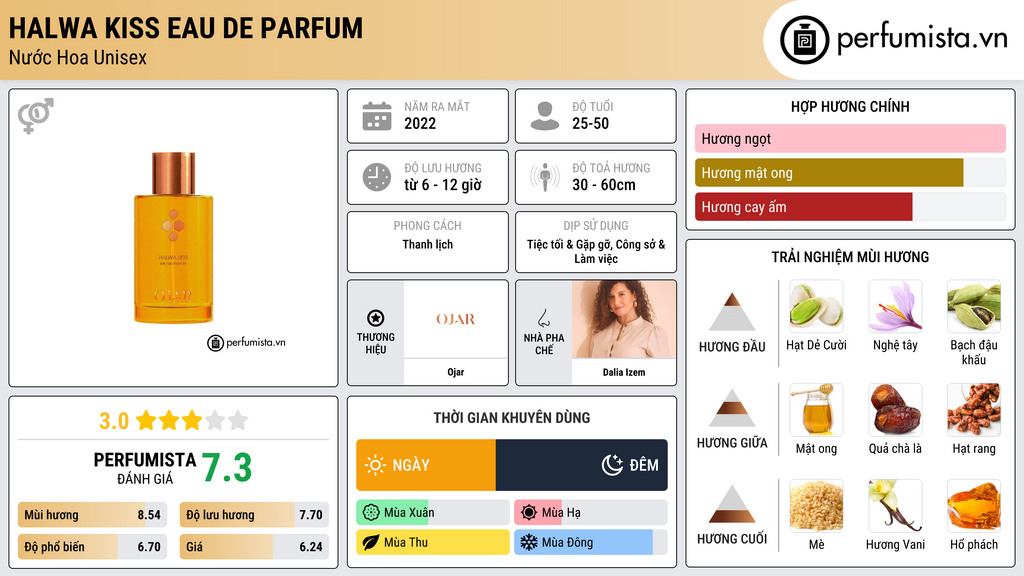Click the Mùa Hạ season bar
This screenshot has width=1024, height=576.
[591, 513]
